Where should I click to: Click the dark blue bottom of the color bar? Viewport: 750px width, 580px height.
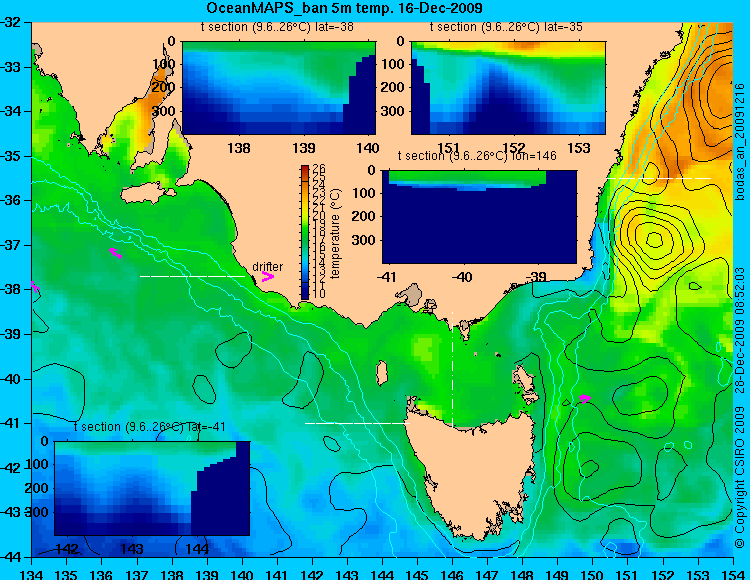coord(305,295)
